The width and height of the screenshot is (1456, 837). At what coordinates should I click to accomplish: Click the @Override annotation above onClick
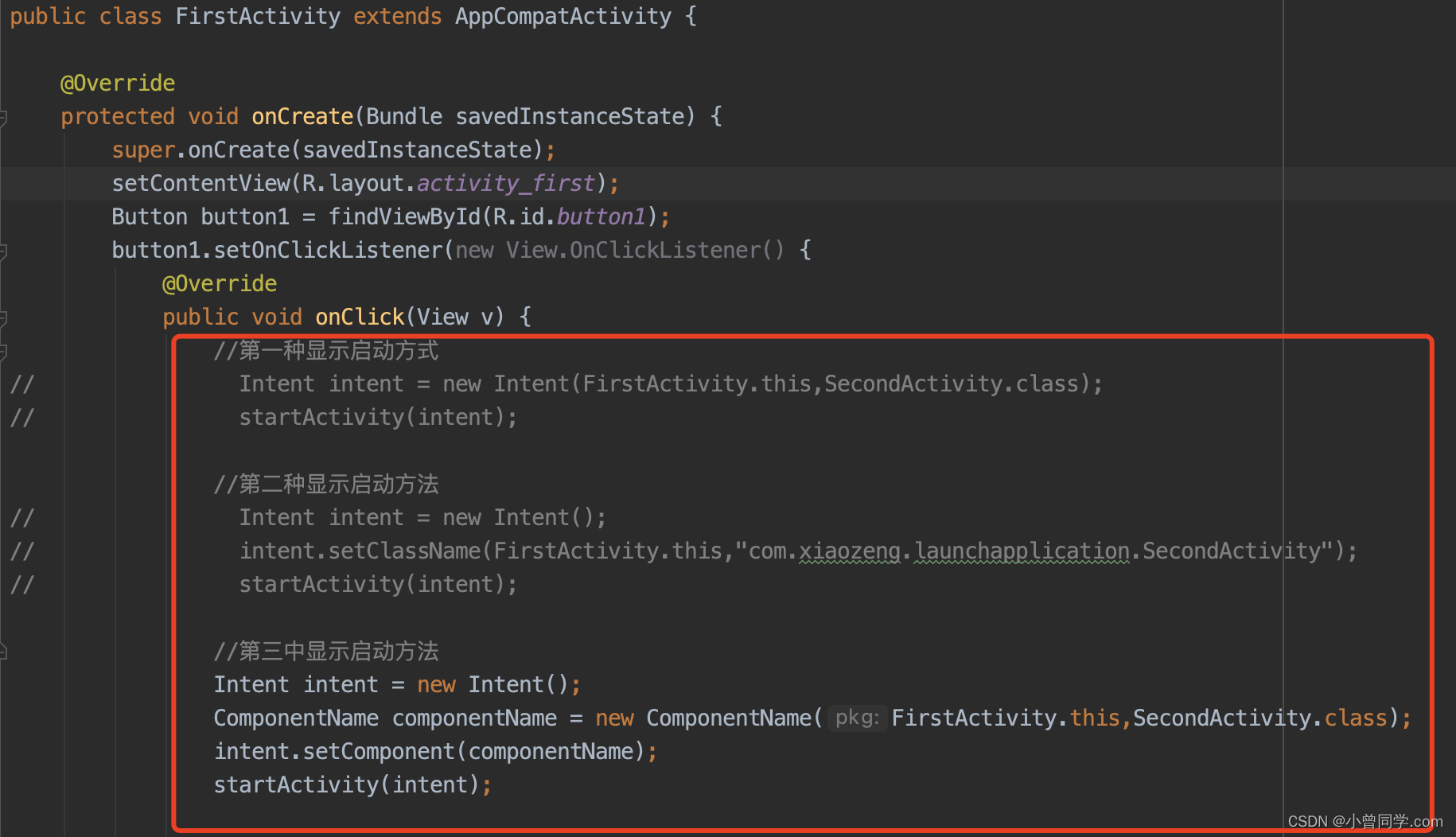pyautogui.click(x=220, y=283)
